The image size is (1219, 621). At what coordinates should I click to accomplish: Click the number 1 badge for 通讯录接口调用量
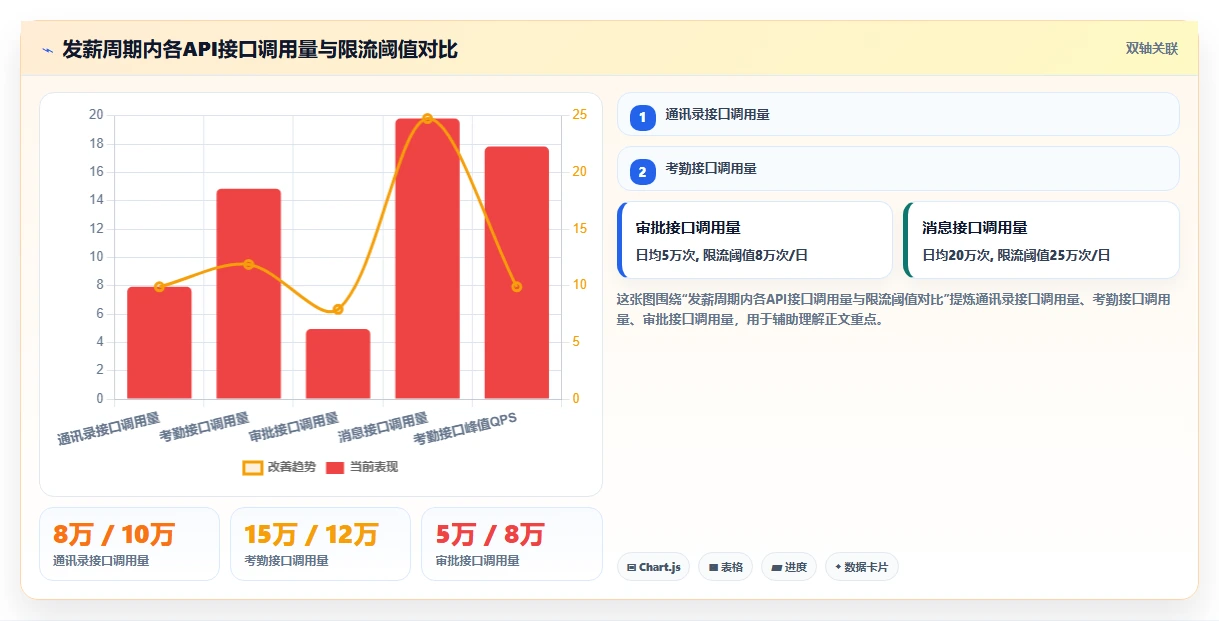[x=643, y=118]
